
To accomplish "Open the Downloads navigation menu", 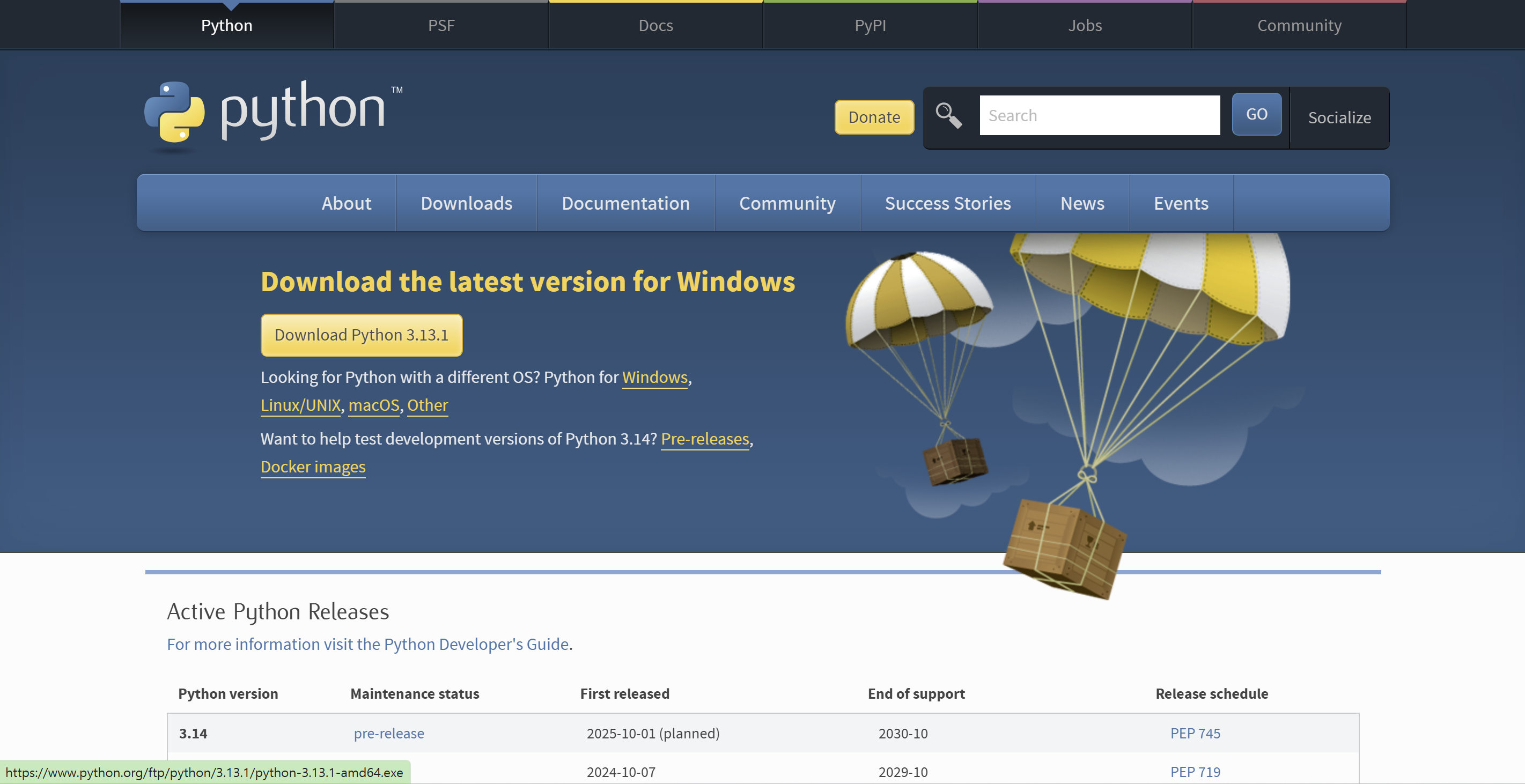I will click(x=466, y=203).
